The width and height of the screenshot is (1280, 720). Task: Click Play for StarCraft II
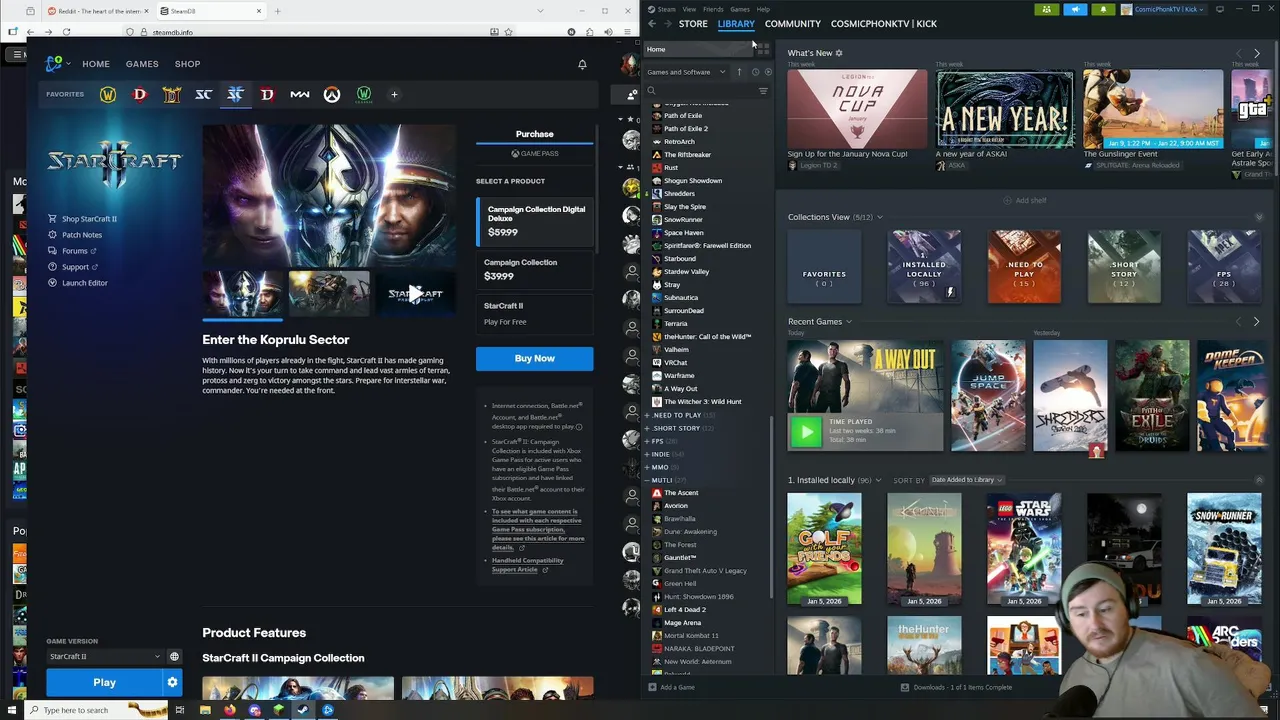(x=104, y=682)
